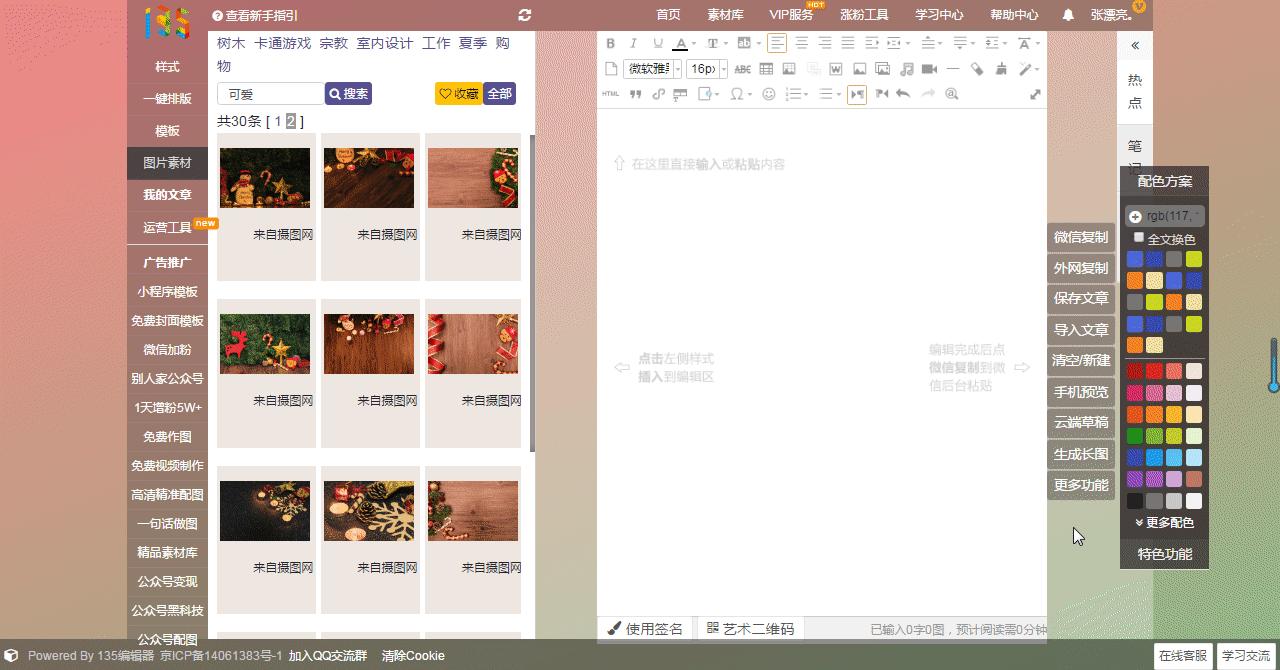Switch to the 模板 sidebar section
Viewport: 1280px width, 670px height.
tap(167, 130)
